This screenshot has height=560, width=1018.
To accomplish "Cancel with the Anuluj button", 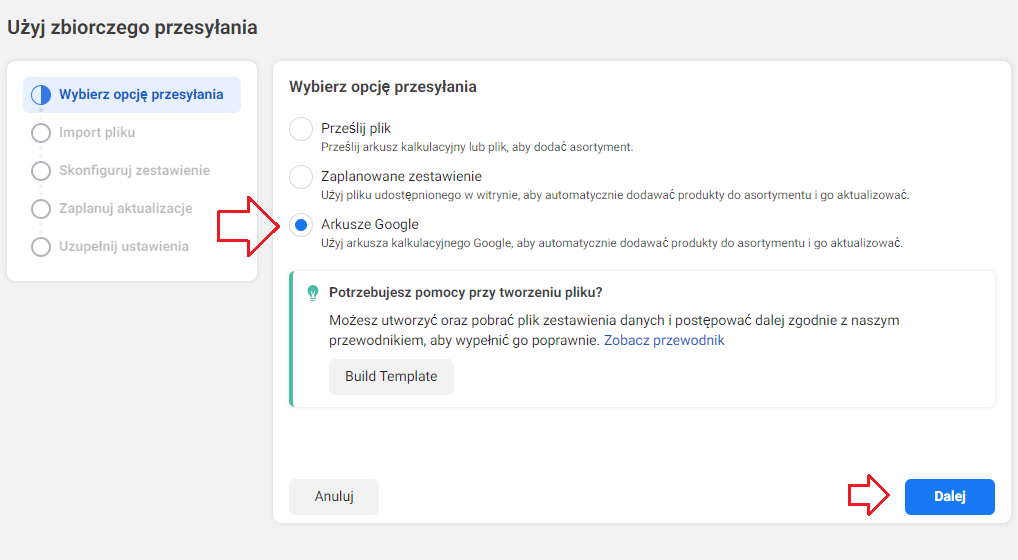I will tap(334, 496).
